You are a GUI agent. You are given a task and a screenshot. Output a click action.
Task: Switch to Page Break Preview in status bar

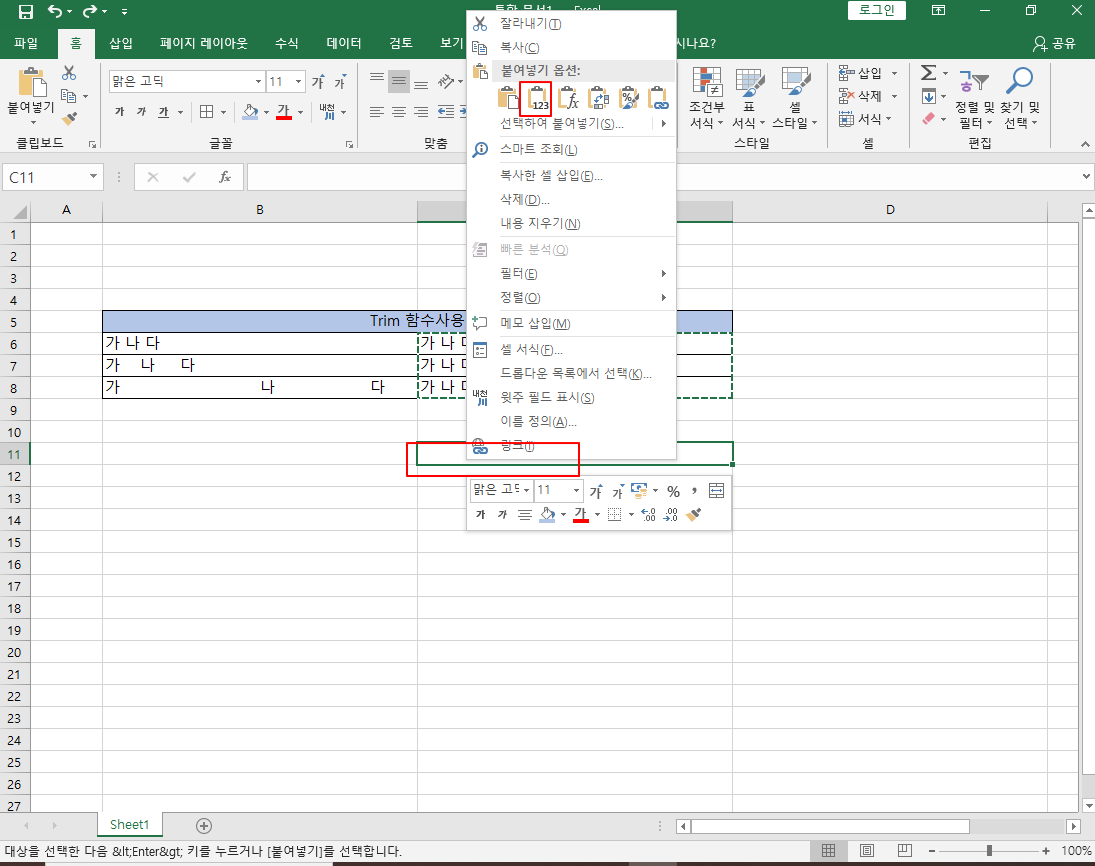tap(904, 851)
